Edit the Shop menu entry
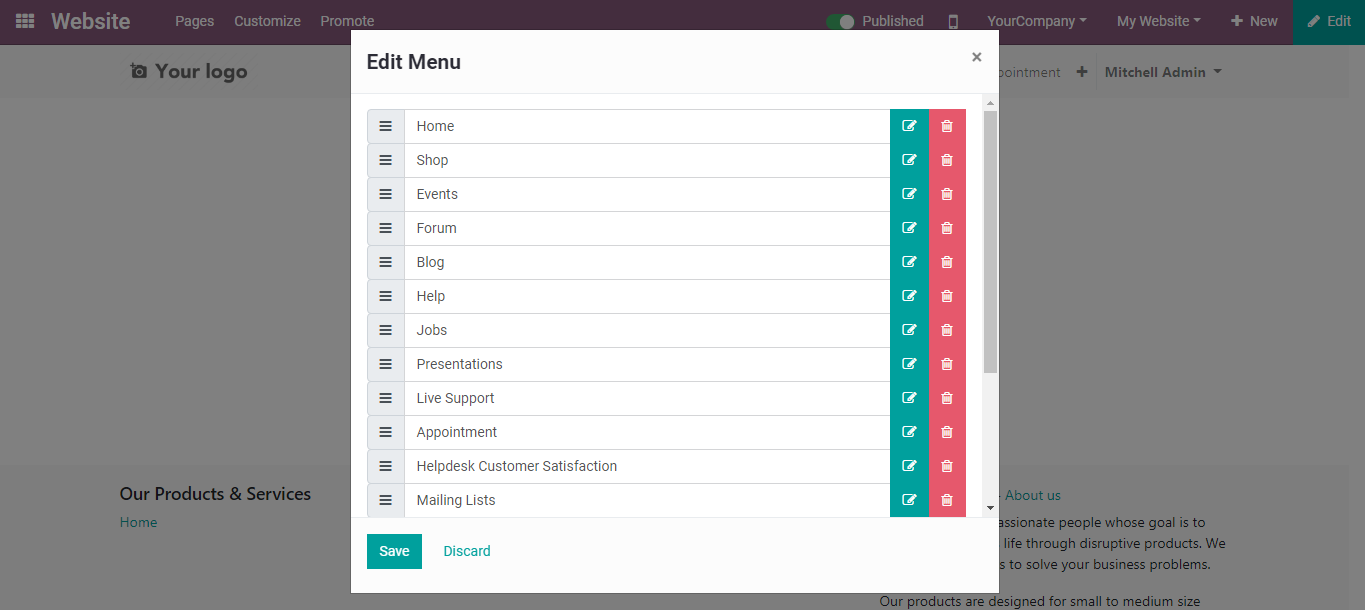This screenshot has width=1365, height=610. pos(909,160)
